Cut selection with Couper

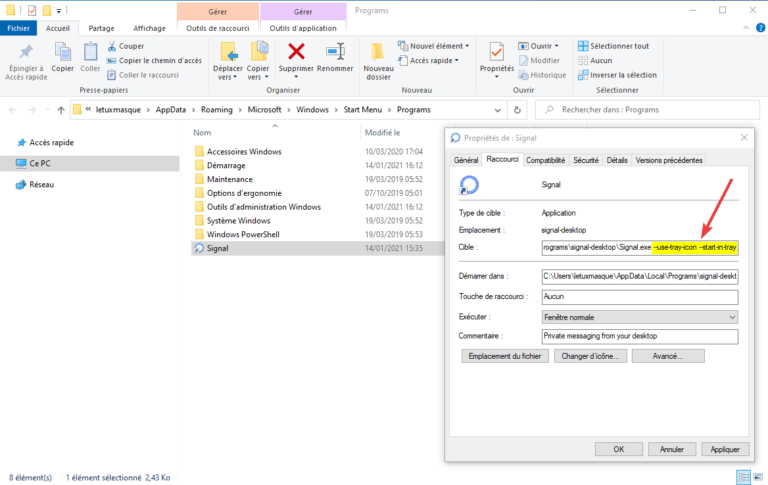coord(126,46)
